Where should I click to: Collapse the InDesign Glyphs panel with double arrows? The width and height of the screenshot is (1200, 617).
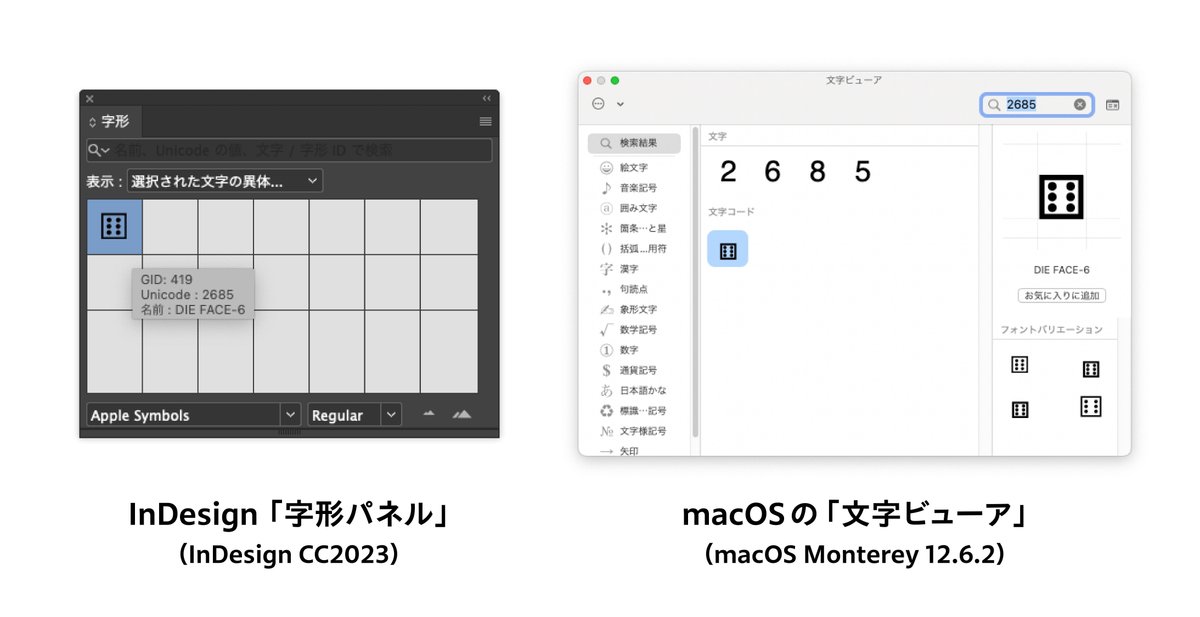click(x=487, y=98)
